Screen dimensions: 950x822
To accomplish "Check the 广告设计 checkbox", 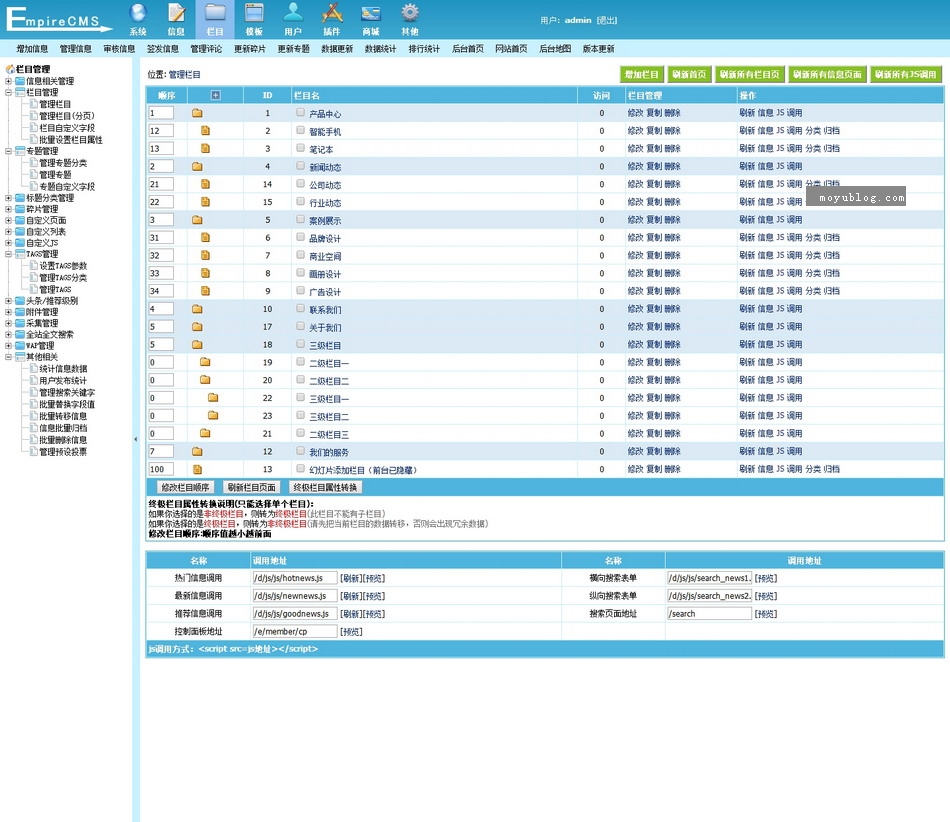I will click(301, 291).
